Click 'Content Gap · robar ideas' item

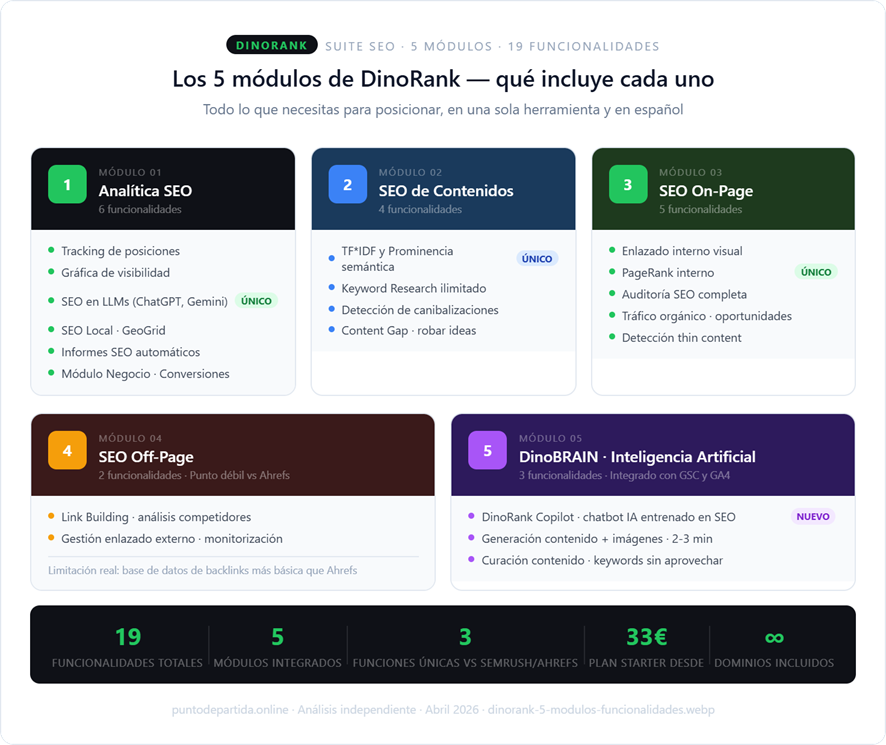[409, 331]
